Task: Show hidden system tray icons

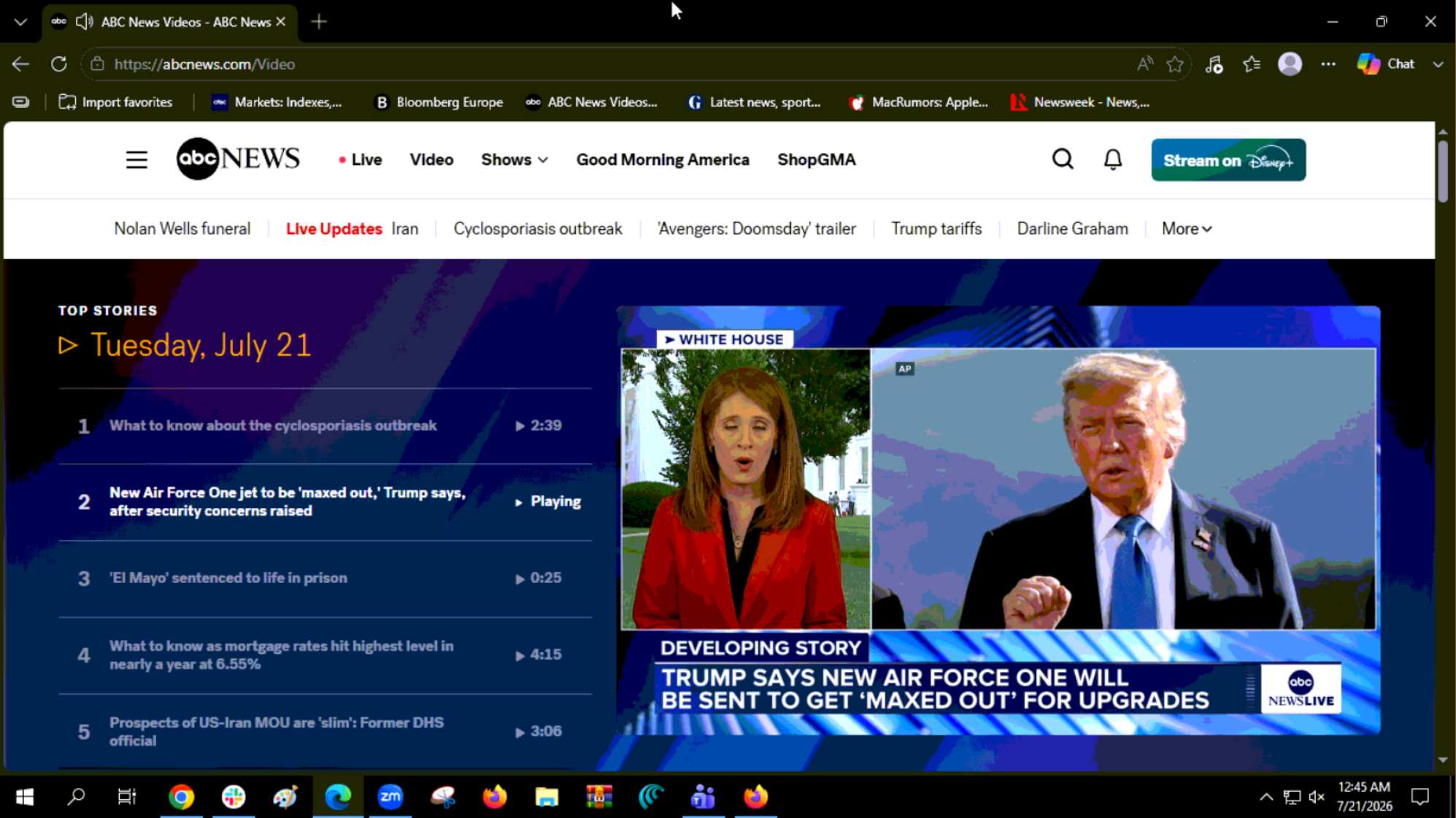Action: pos(1266,797)
